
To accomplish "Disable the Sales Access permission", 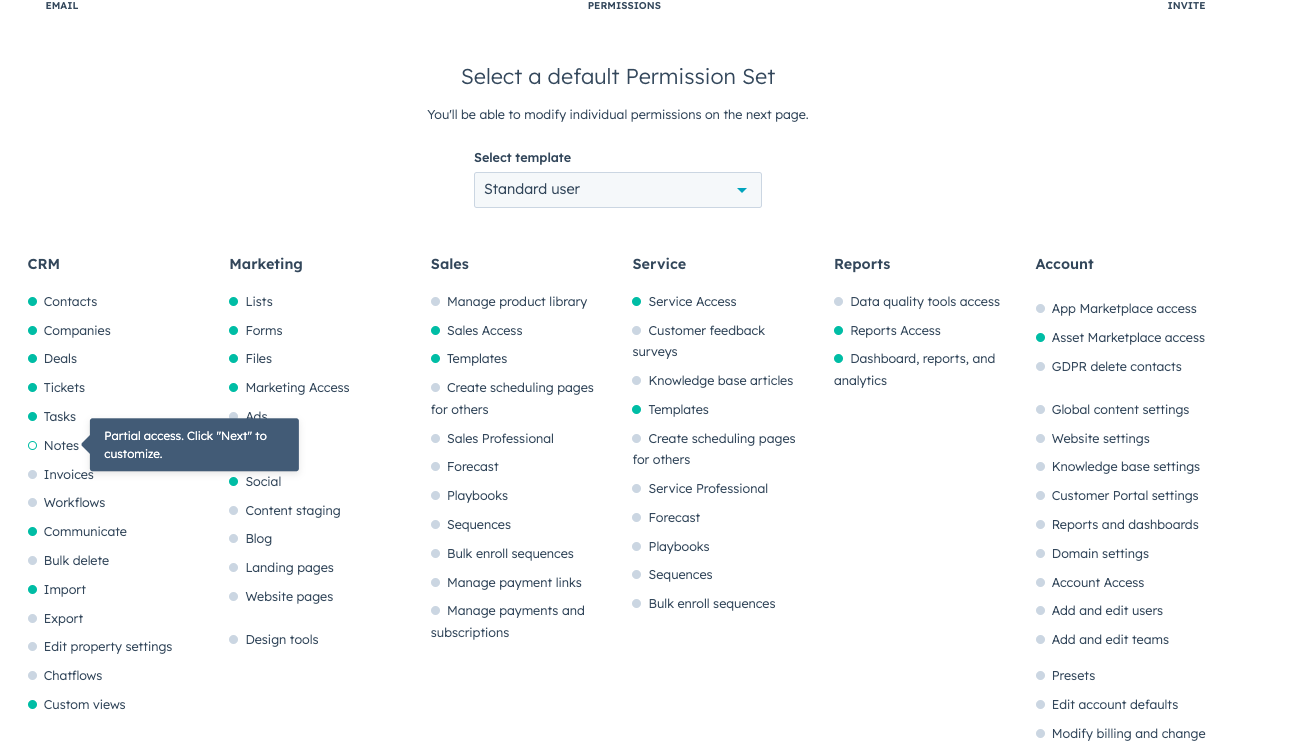I will [x=436, y=330].
